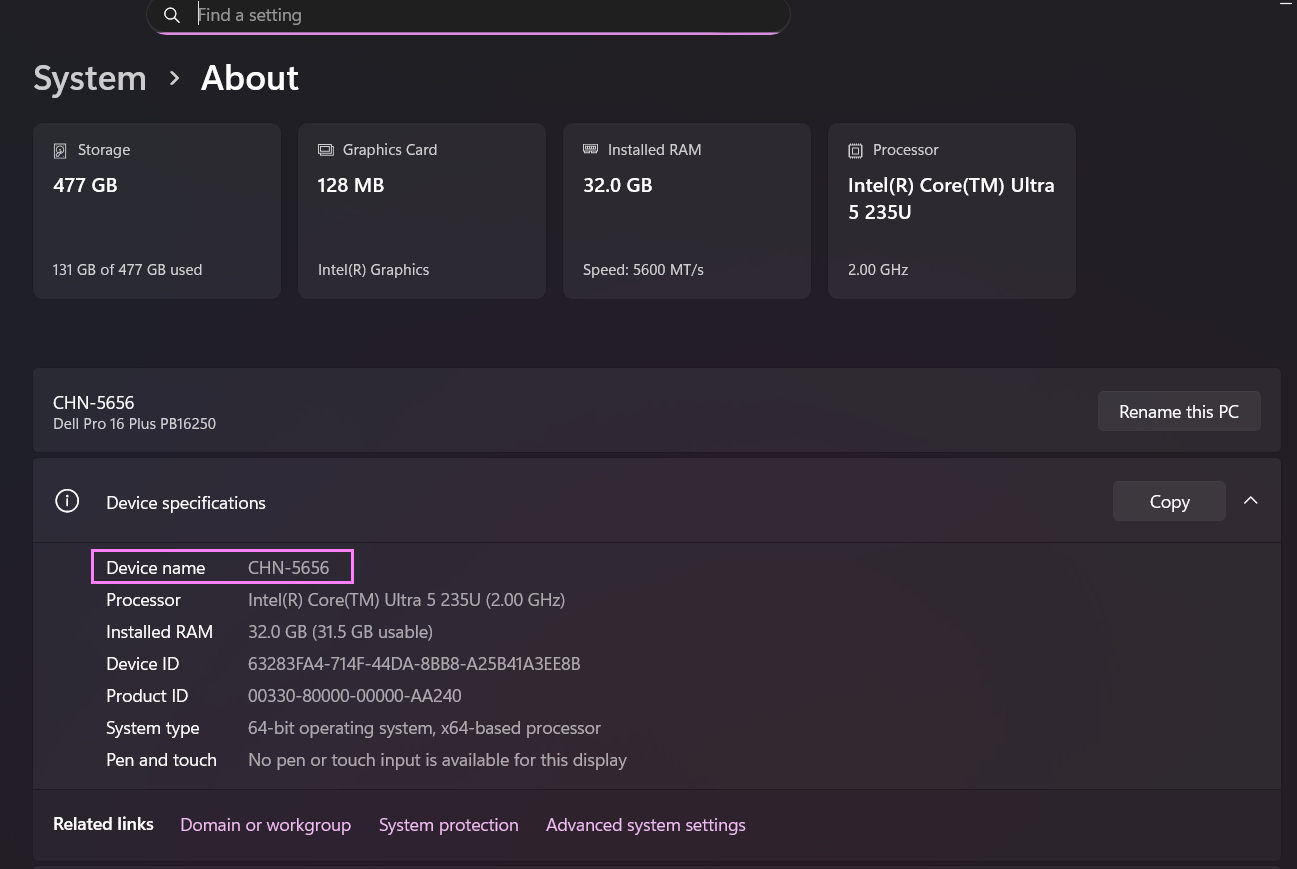This screenshot has width=1297, height=869.
Task: Open Advanced system settings link
Action: tap(646, 825)
